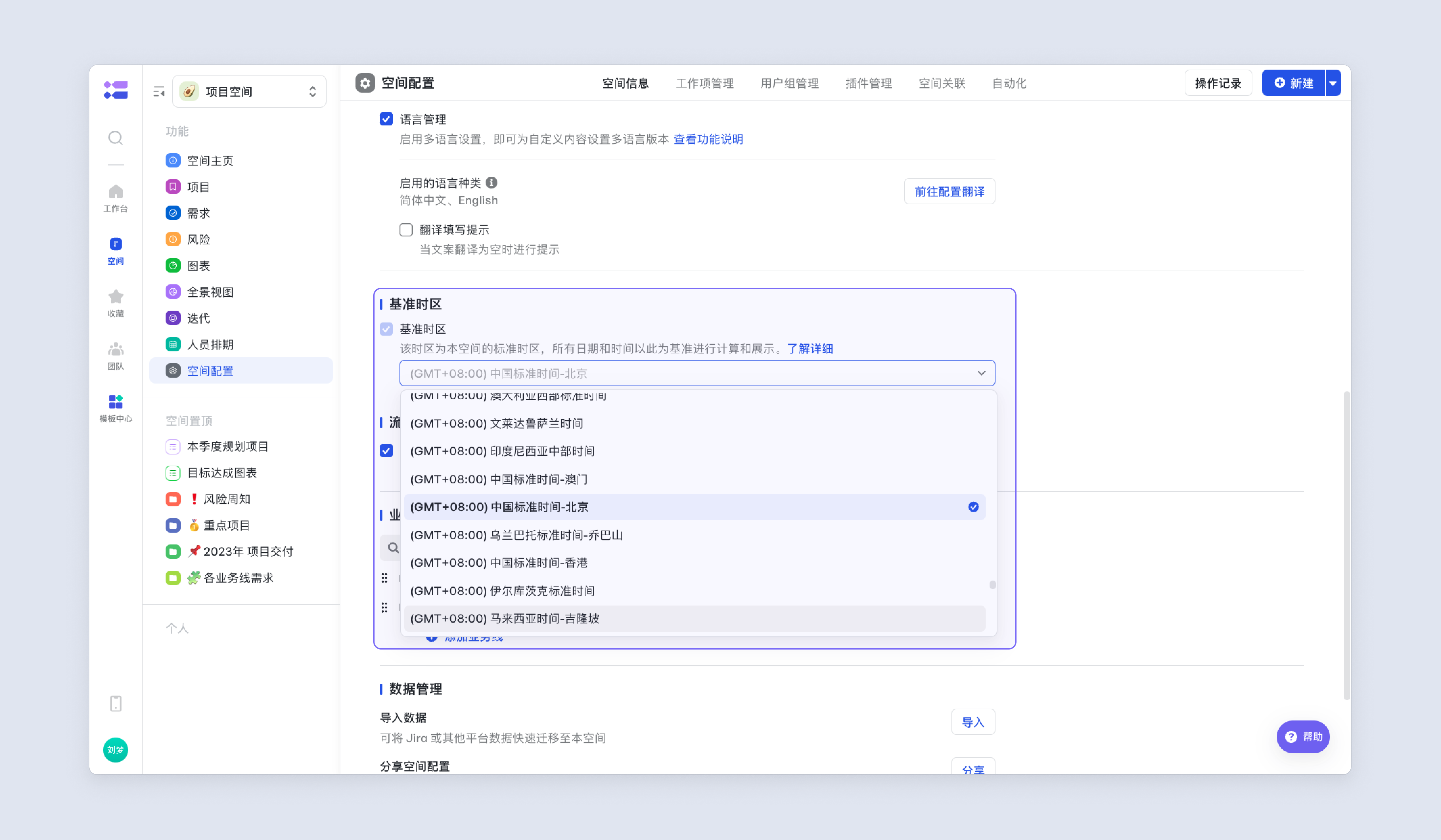Click the 导入 import button
Viewport: 1441px width, 840px height.
click(973, 722)
